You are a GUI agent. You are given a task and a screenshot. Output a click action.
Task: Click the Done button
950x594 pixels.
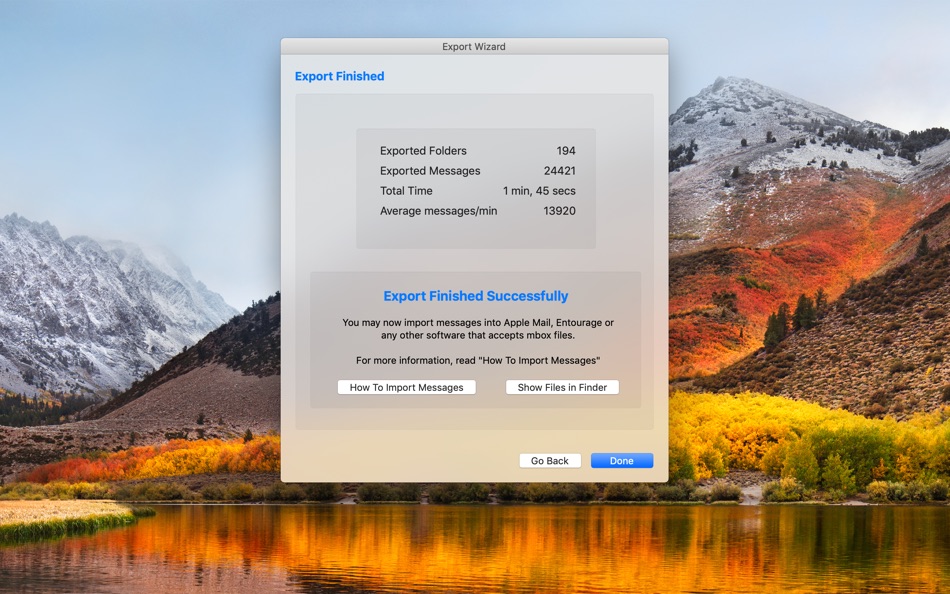coord(622,461)
